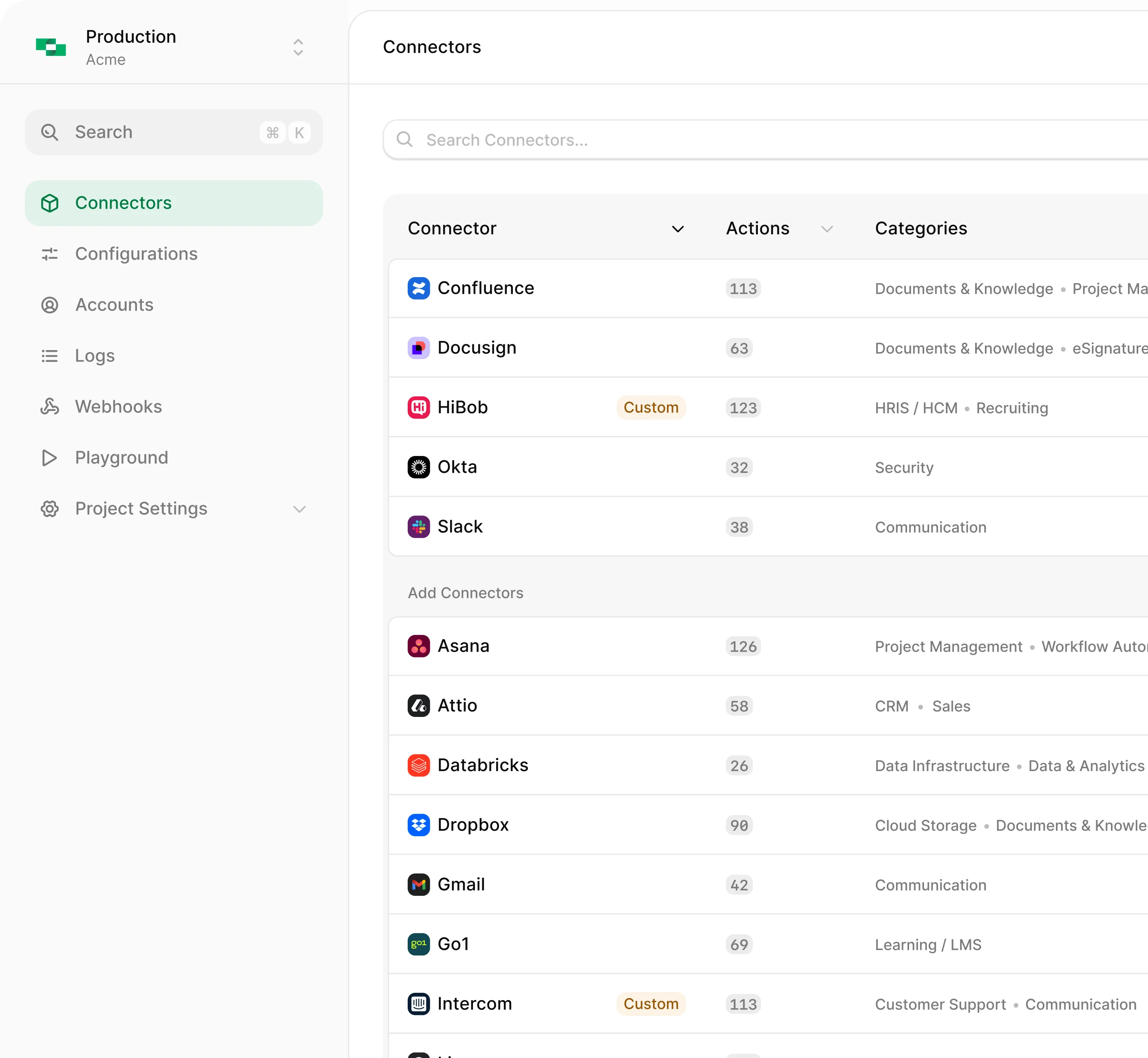This screenshot has width=1148, height=1058.
Task: Click the Dropbox logo icon
Action: click(419, 824)
